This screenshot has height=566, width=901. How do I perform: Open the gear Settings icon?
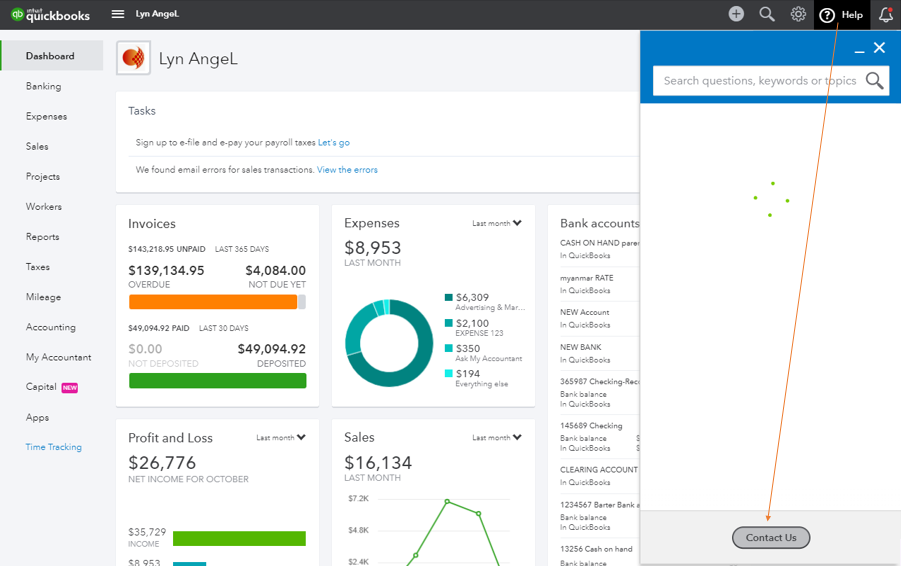pos(798,14)
